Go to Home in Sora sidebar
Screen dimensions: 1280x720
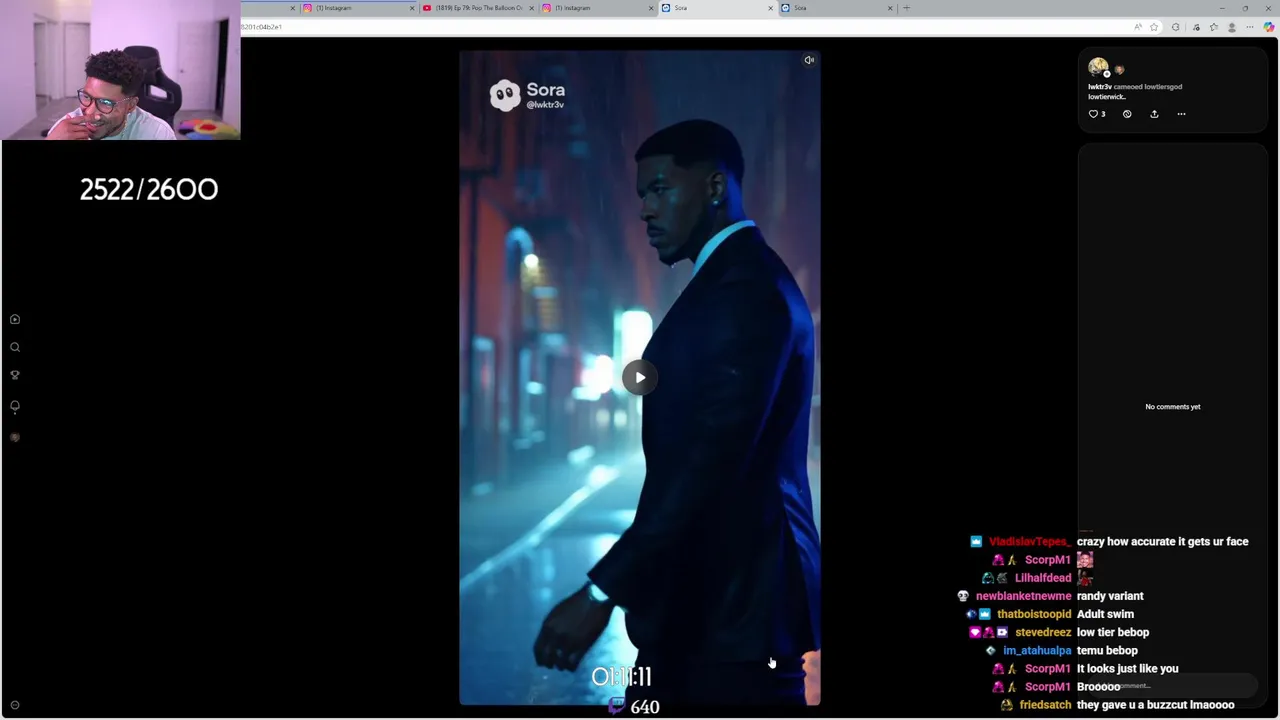point(15,319)
